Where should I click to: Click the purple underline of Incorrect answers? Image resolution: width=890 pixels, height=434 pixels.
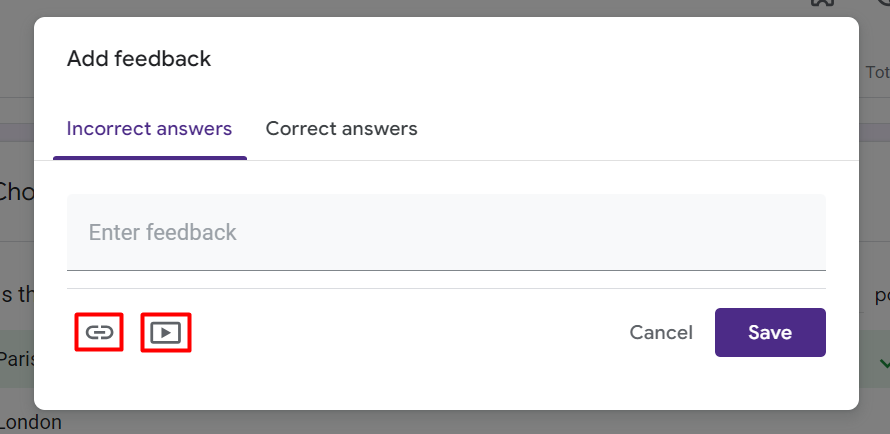[149, 157]
